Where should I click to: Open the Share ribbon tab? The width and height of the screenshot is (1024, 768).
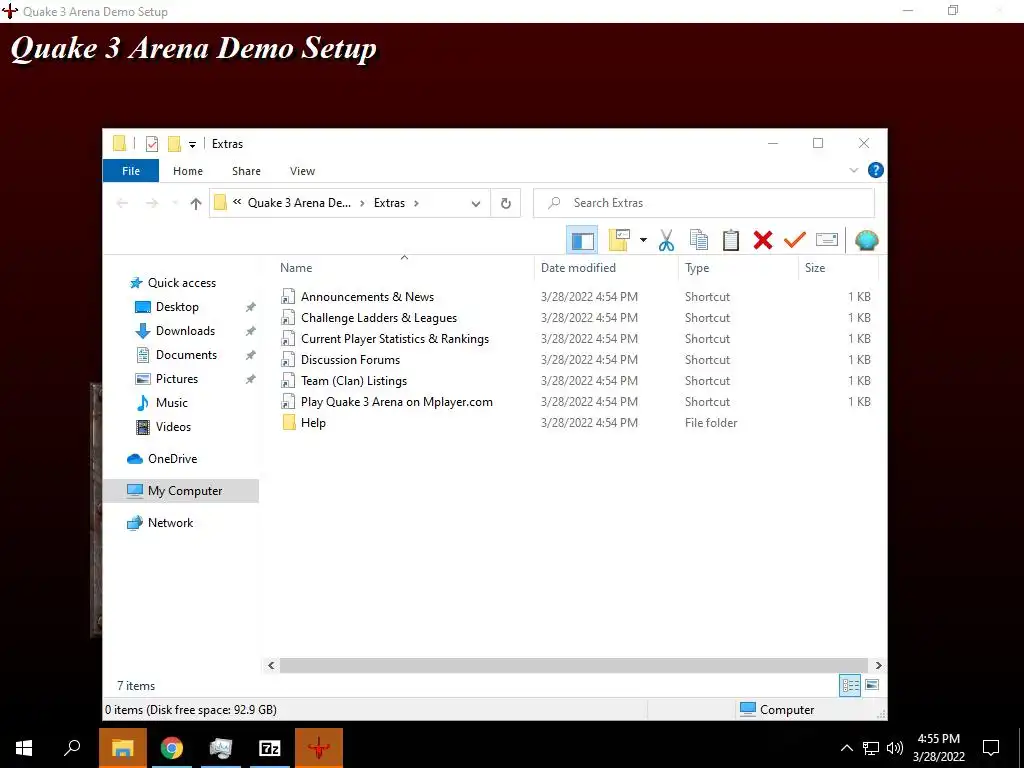click(246, 171)
